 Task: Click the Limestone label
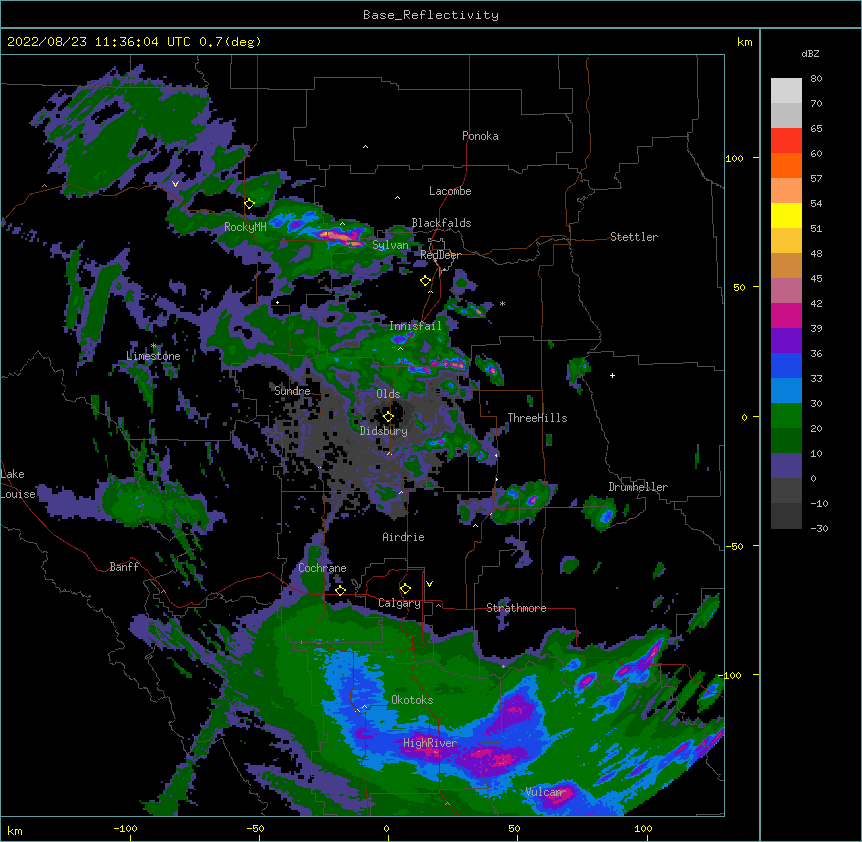[153, 356]
